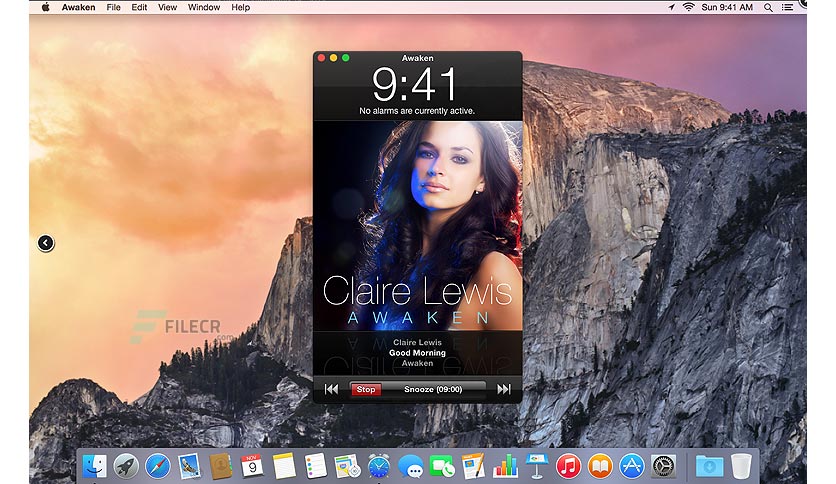Skip to the previous track
Image resolution: width=836 pixels, height=484 pixels.
click(x=331, y=390)
